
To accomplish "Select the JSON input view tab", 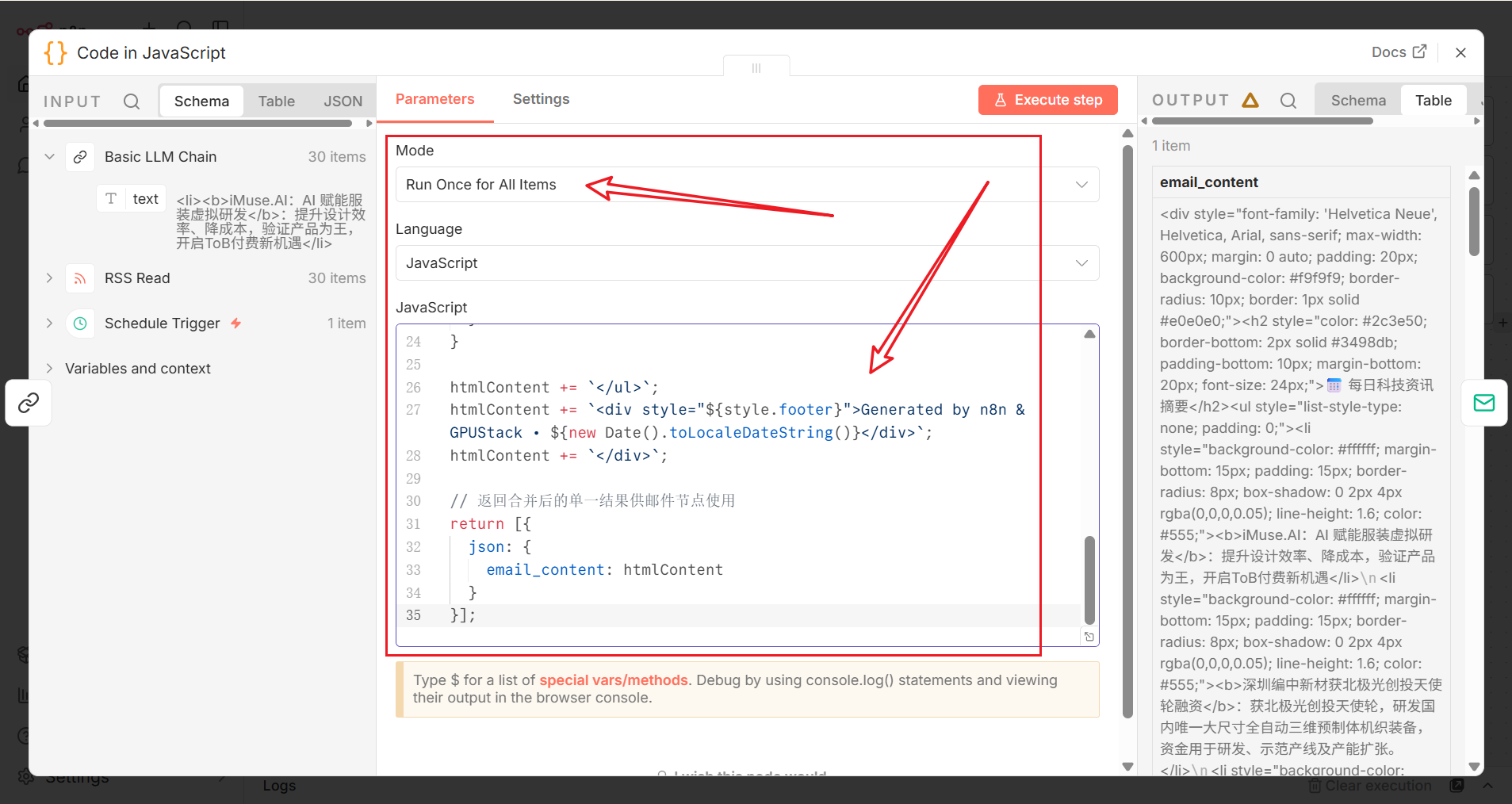I will tap(343, 101).
